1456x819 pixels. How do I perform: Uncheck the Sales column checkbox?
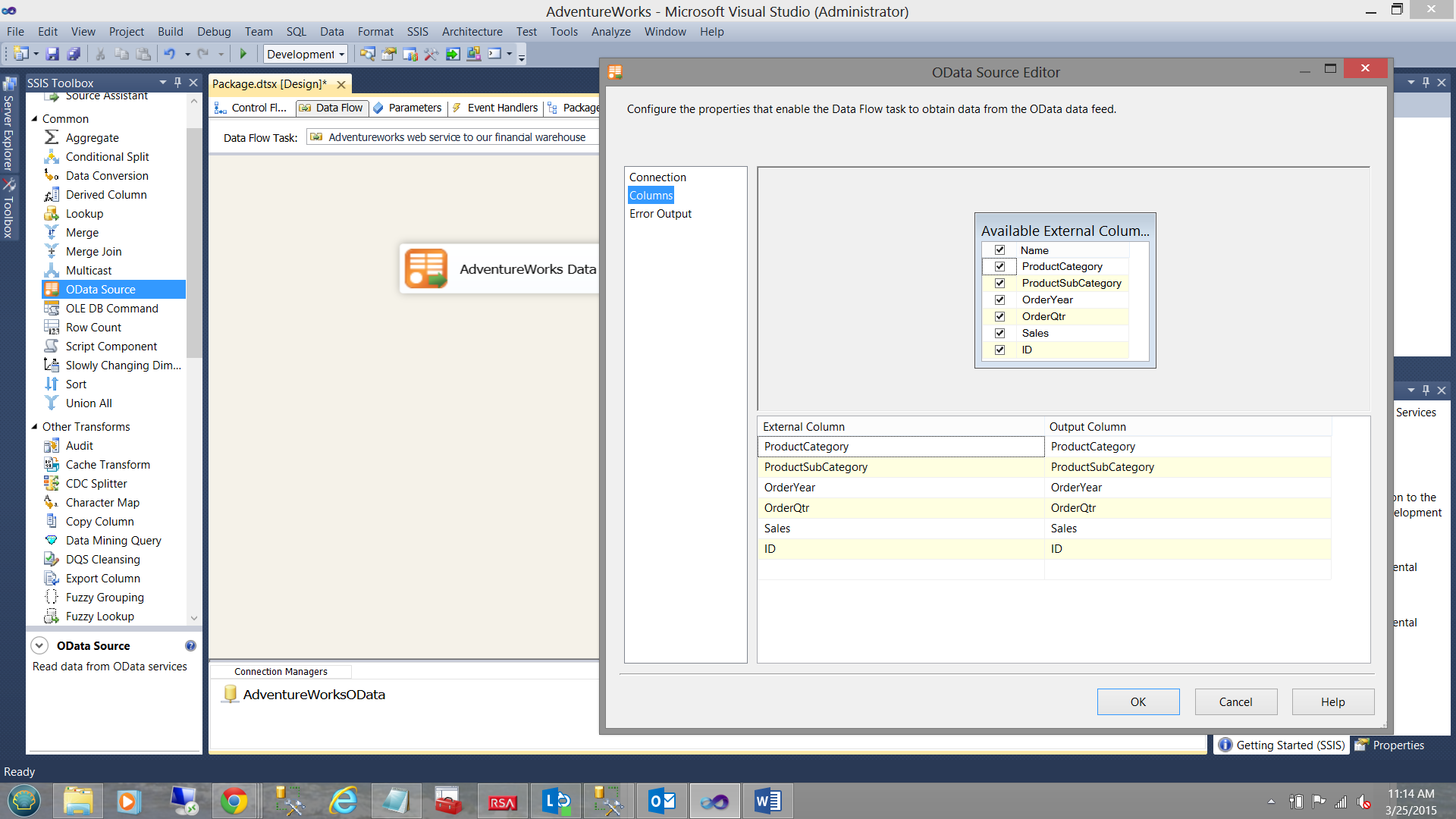point(999,333)
